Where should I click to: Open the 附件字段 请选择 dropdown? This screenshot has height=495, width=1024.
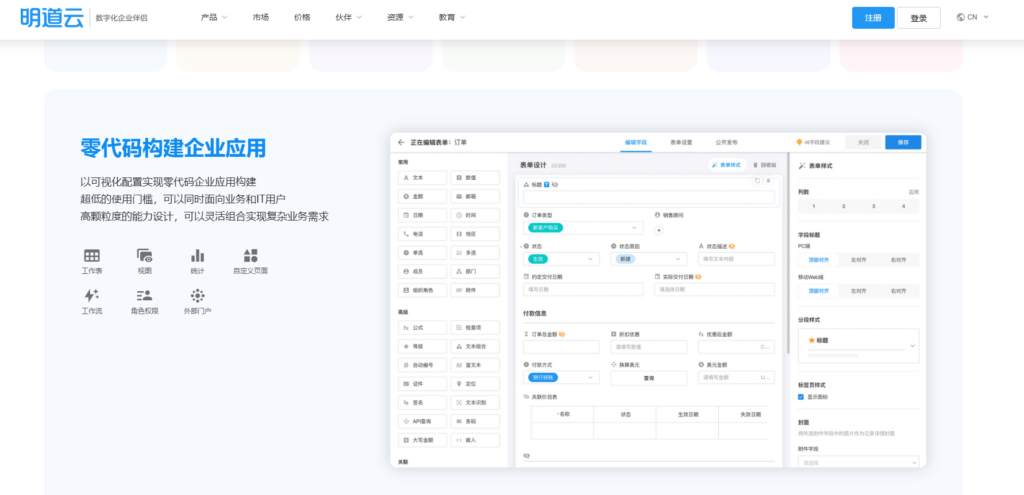pos(859,462)
